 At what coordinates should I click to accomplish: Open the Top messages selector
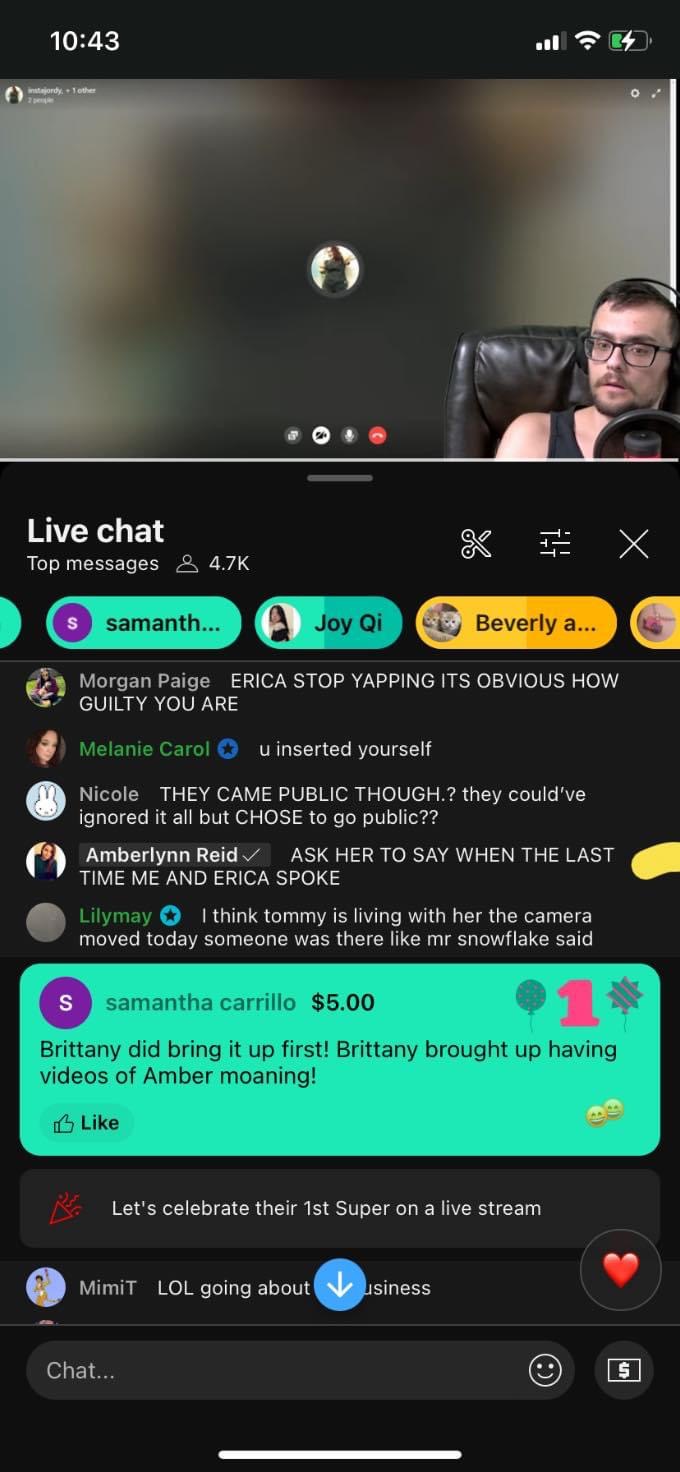coord(93,563)
